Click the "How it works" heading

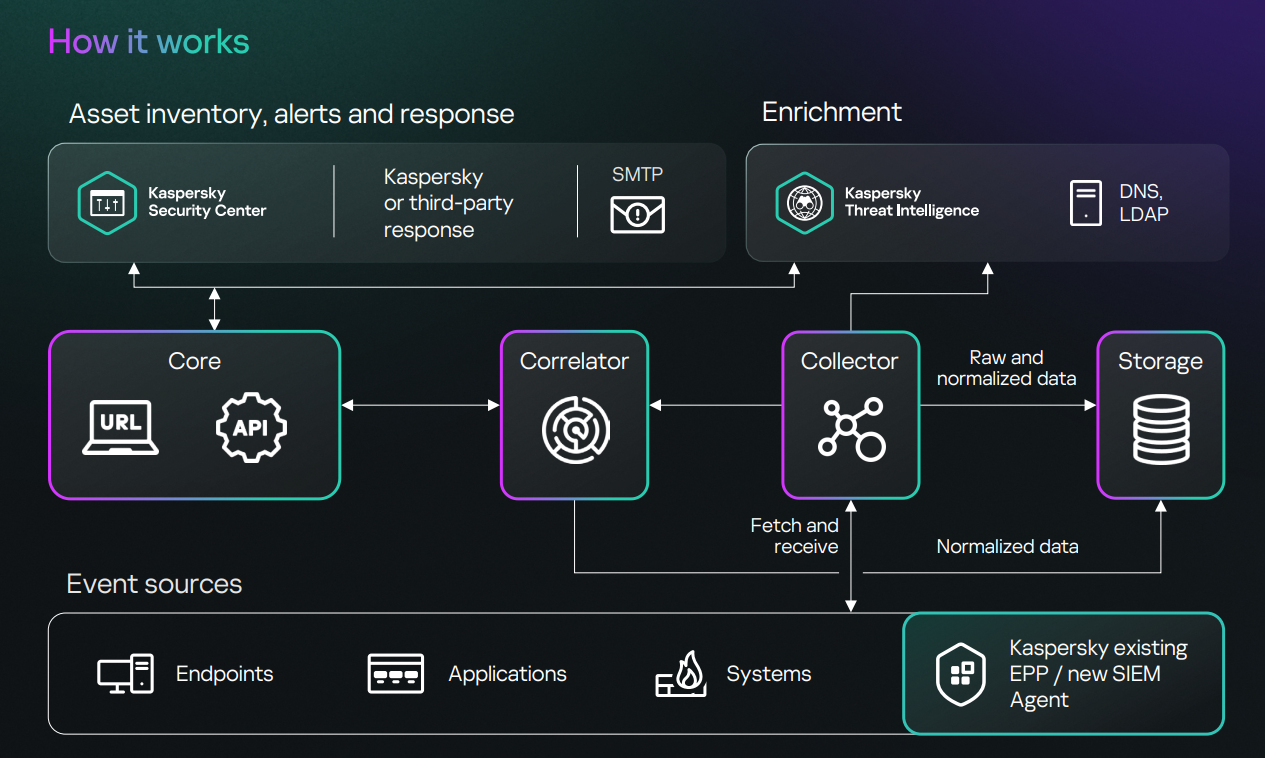pyautogui.click(x=148, y=42)
